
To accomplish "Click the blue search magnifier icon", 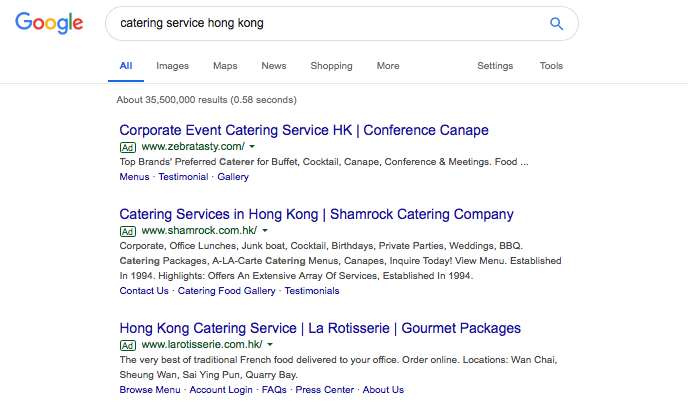I will tap(556, 23).
